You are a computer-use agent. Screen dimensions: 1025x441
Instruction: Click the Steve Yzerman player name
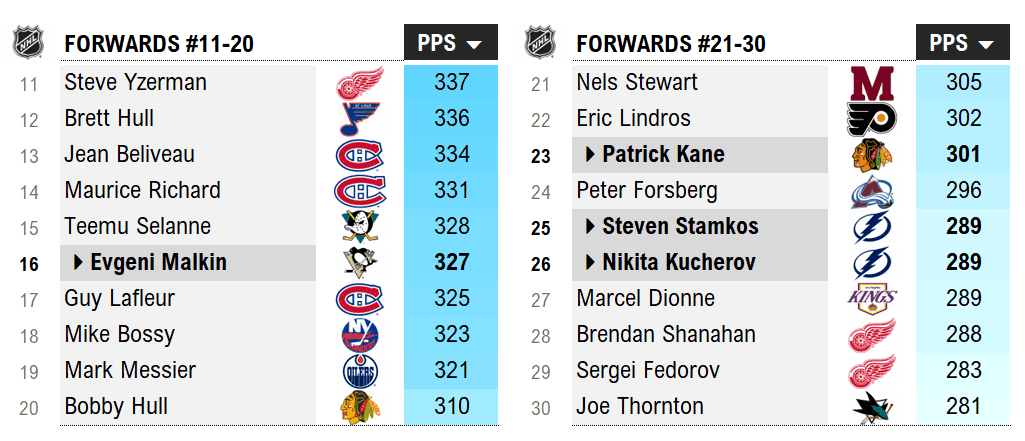point(135,82)
